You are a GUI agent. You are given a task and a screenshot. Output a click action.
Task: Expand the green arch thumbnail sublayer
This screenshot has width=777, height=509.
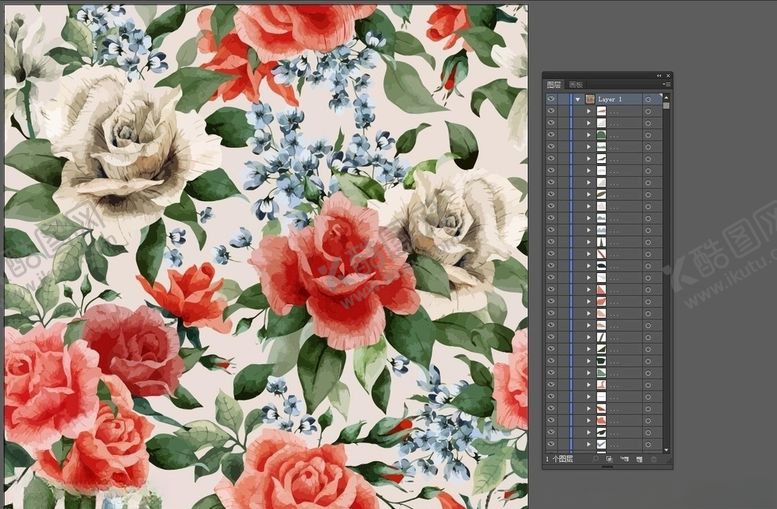[589, 135]
